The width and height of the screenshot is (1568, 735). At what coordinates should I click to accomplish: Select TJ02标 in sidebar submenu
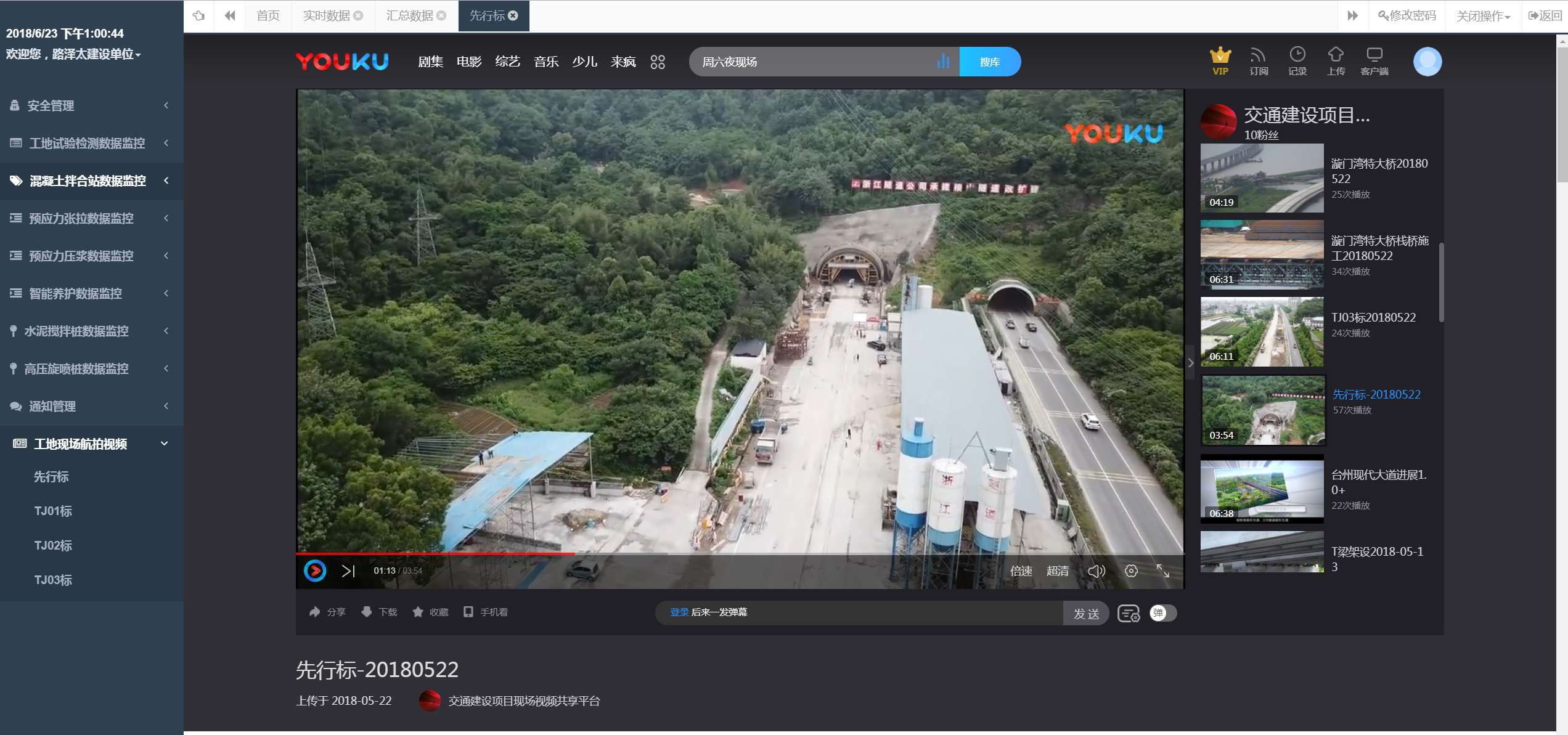(53, 545)
